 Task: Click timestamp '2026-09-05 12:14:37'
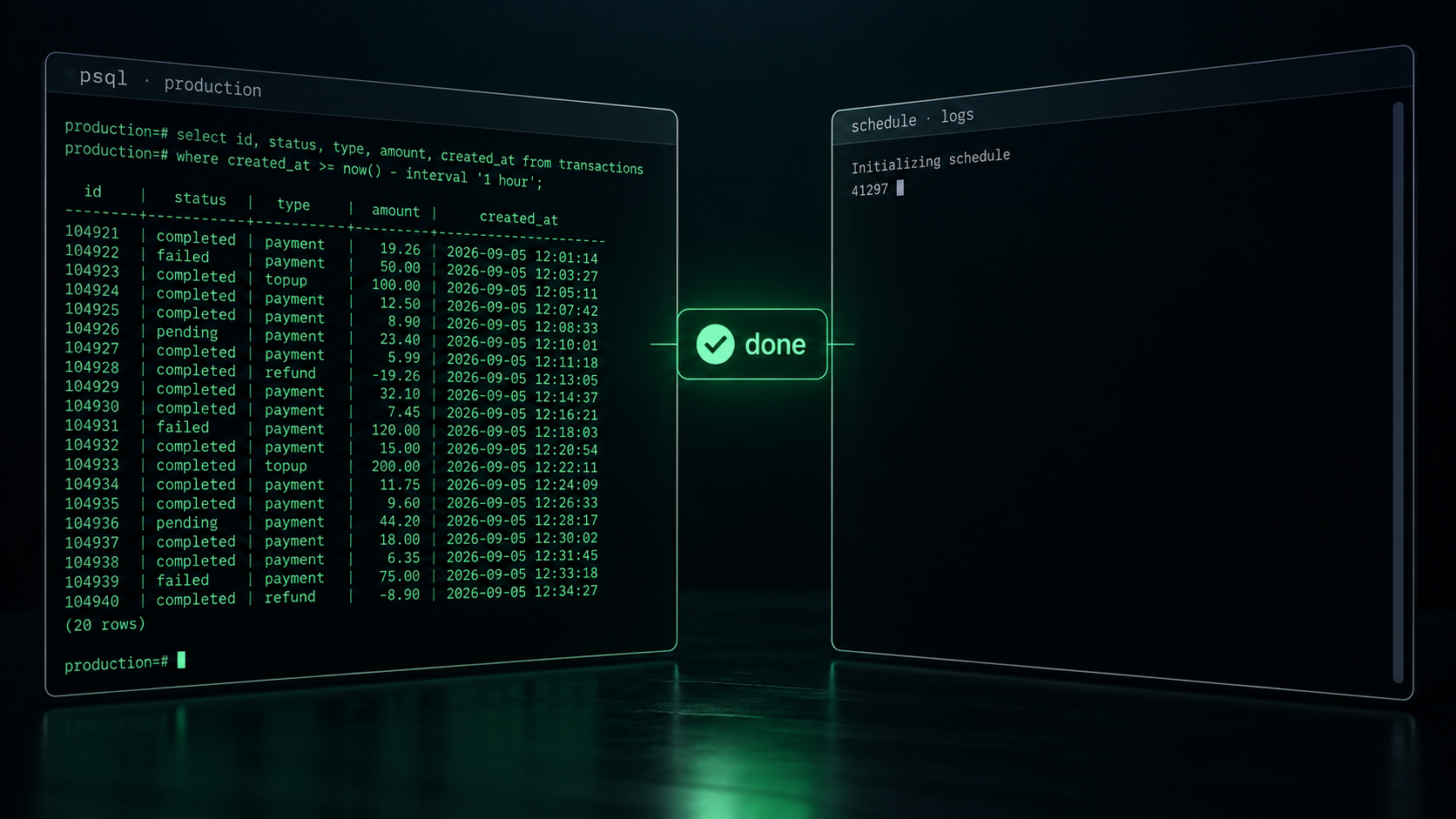[522, 396]
